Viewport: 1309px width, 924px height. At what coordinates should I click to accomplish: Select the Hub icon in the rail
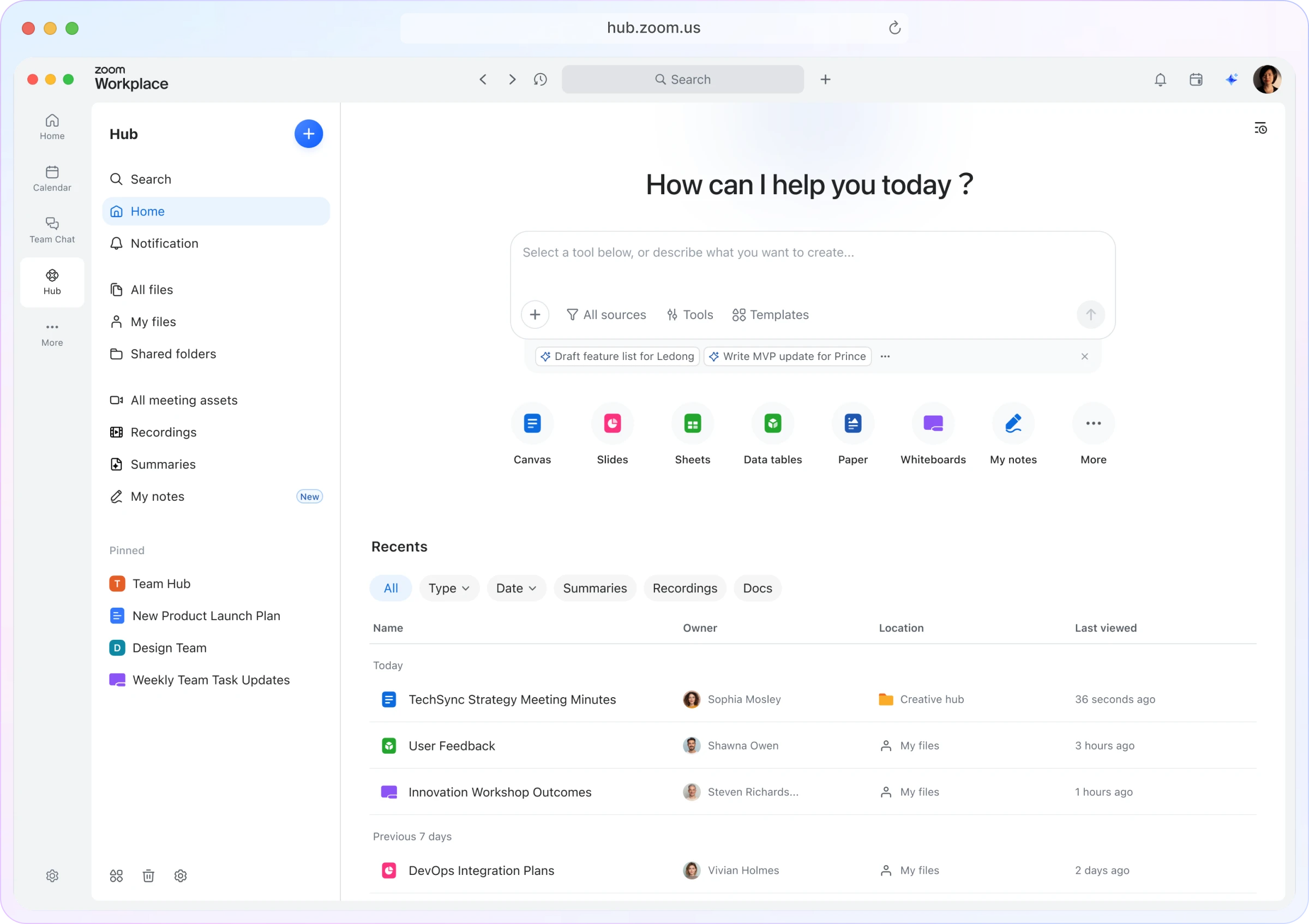point(52,282)
